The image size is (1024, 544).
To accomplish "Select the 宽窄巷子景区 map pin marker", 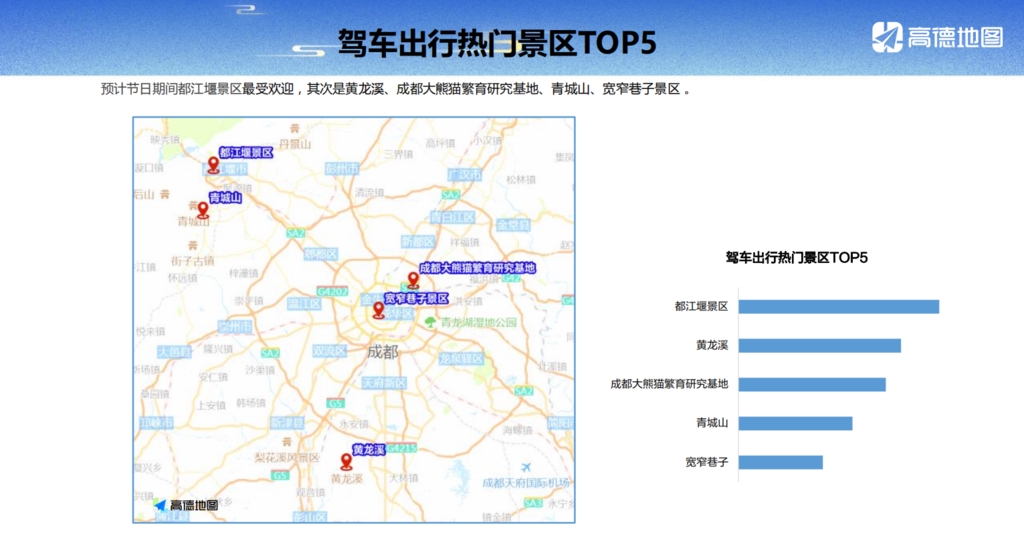I will pos(378,310).
